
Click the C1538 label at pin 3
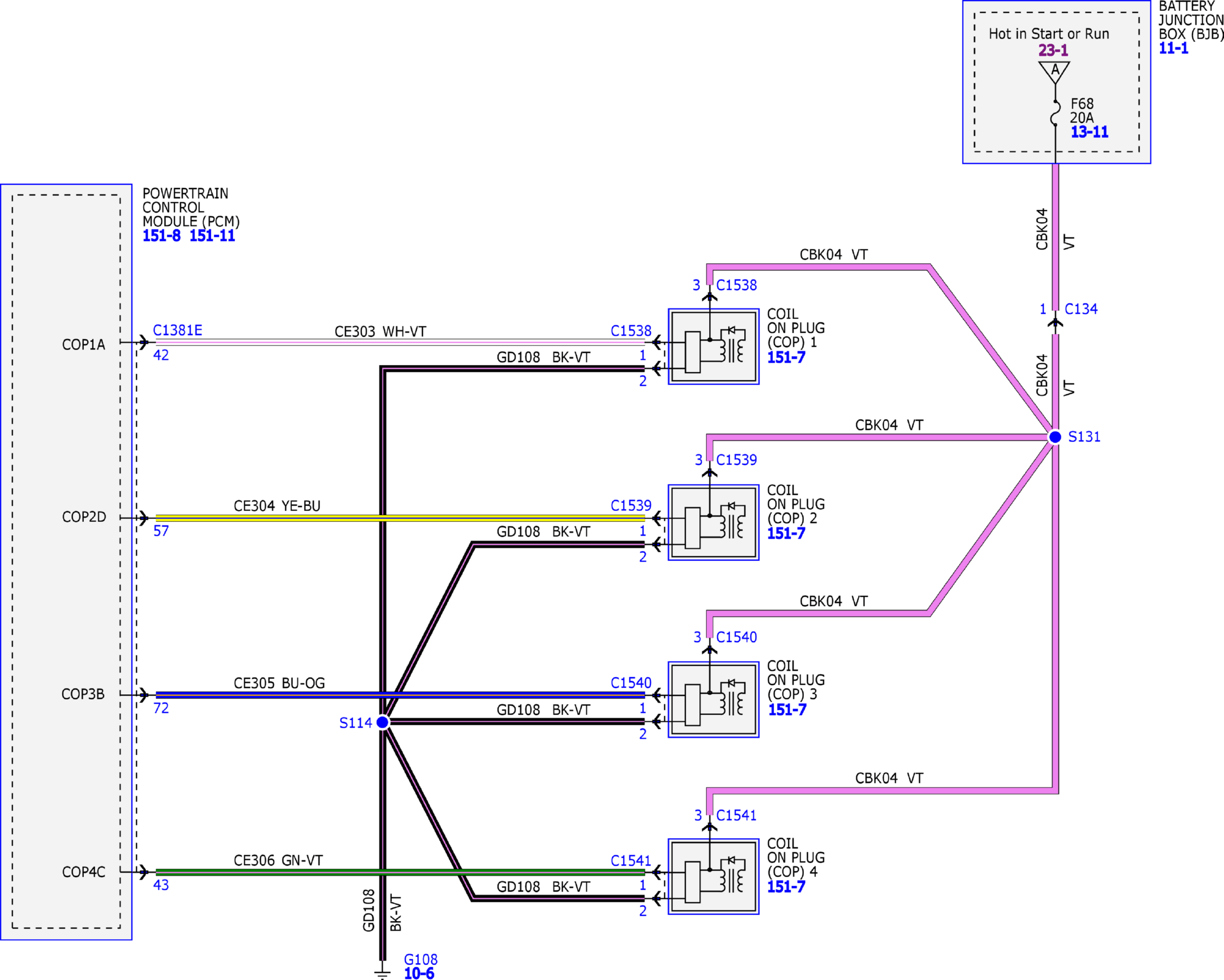click(x=737, y=285)
